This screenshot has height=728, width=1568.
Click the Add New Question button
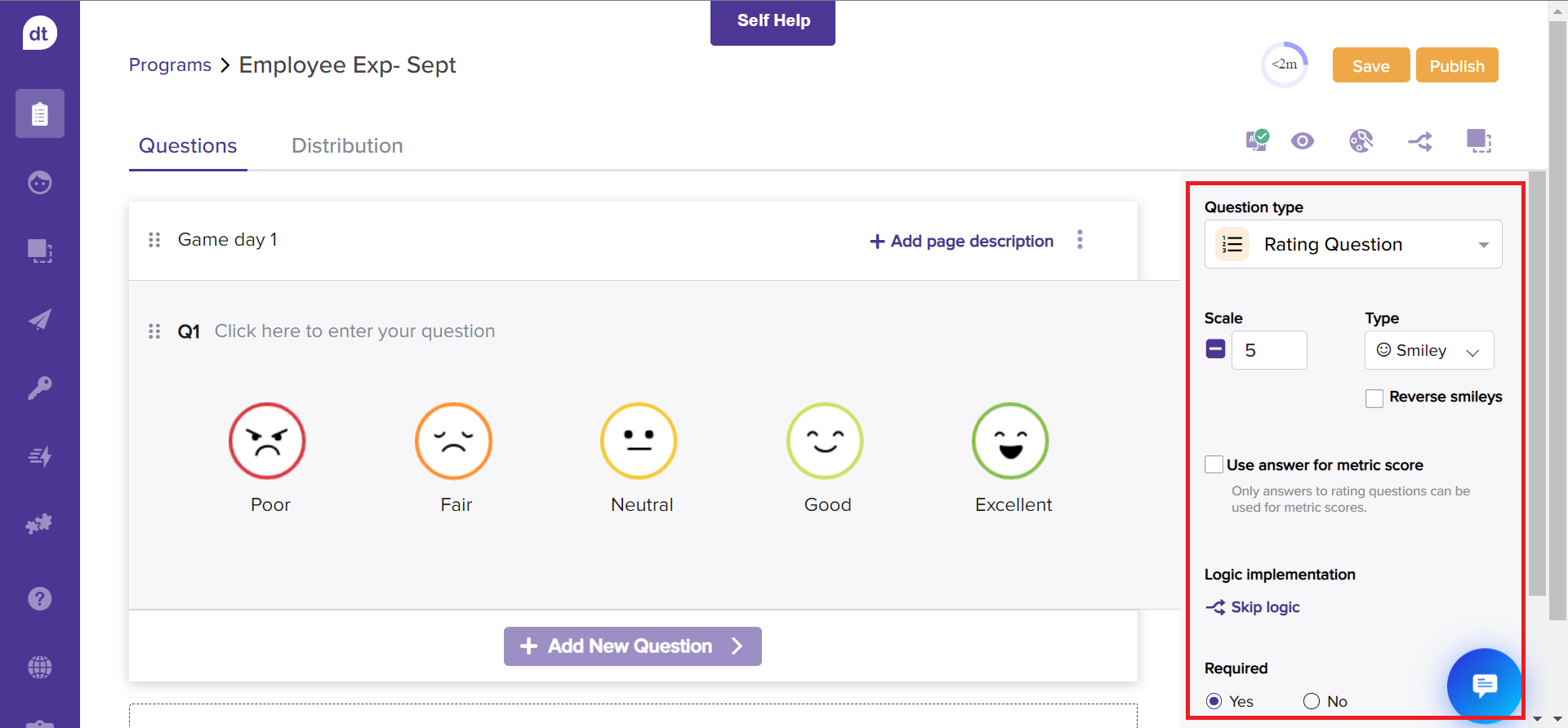[x=632, y=646]
